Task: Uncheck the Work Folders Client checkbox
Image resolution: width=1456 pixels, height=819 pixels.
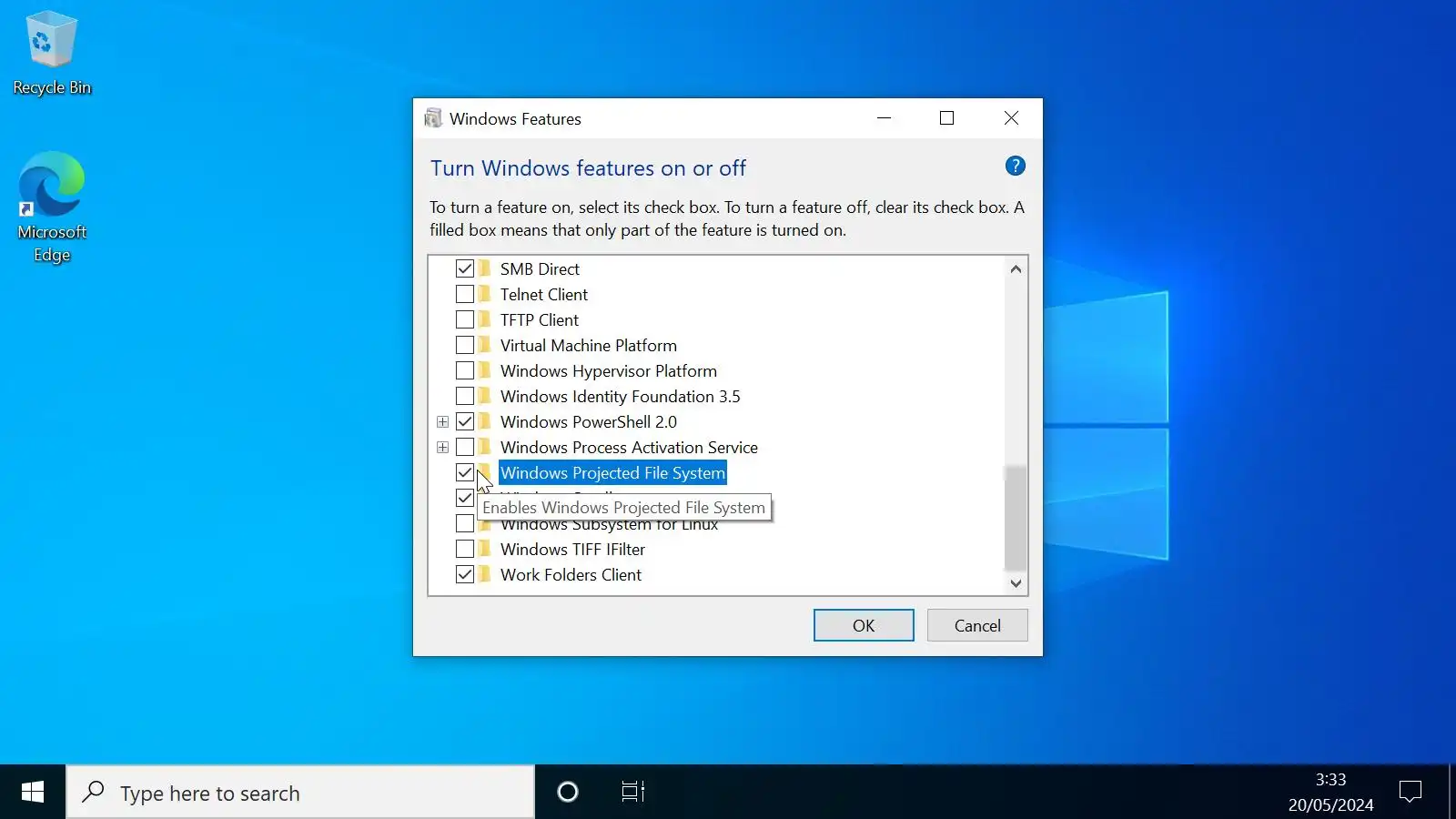Action: click(x=465, y=574)
